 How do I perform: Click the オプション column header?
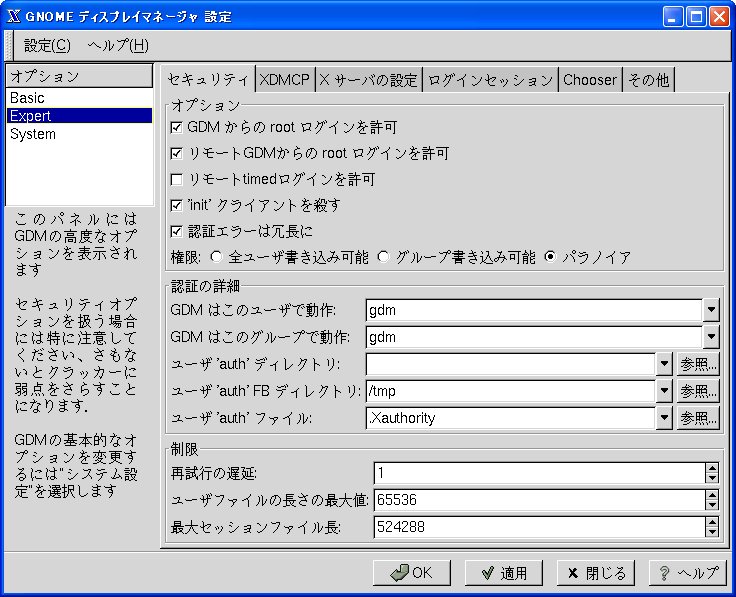pos(79,76)
